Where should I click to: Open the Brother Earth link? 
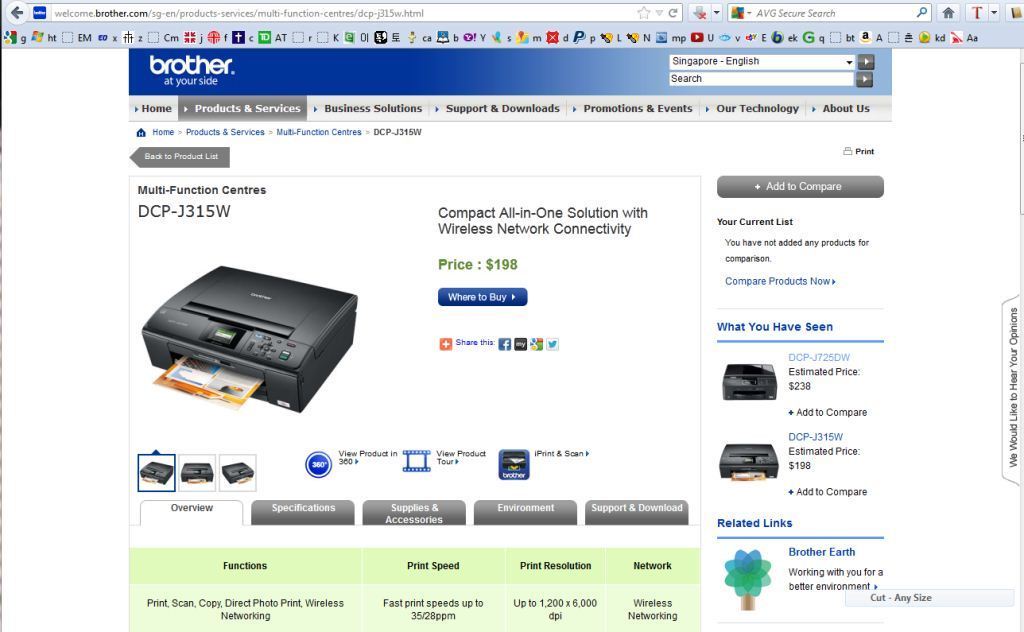(x=822, y=552)
